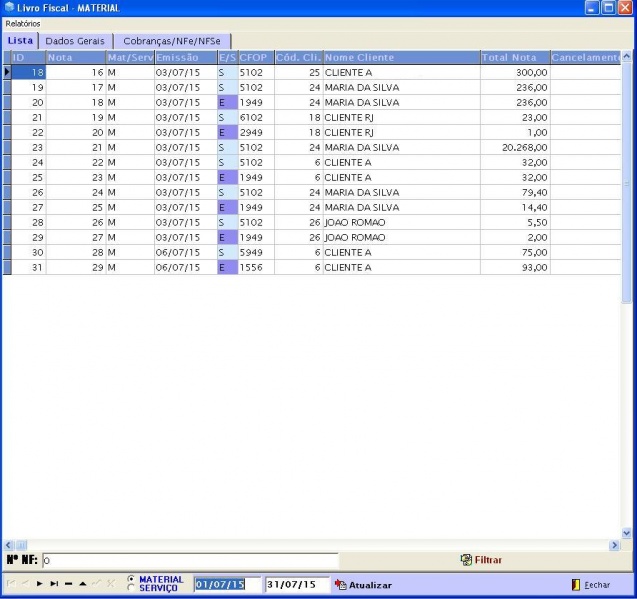The width and height of the screenshot is (637, 599).
Task: Click the Filtrar button
Action: tap(481, 560)
